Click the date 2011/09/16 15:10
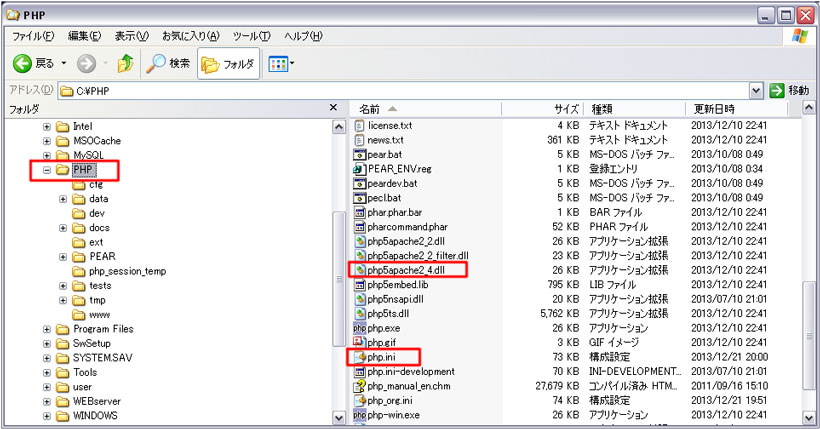Screen dimensions: 820x429 730,387
